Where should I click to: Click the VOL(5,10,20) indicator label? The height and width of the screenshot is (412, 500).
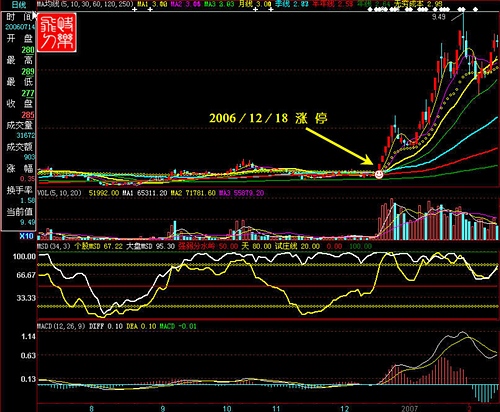pyautogui.click(x=59, y=193)
